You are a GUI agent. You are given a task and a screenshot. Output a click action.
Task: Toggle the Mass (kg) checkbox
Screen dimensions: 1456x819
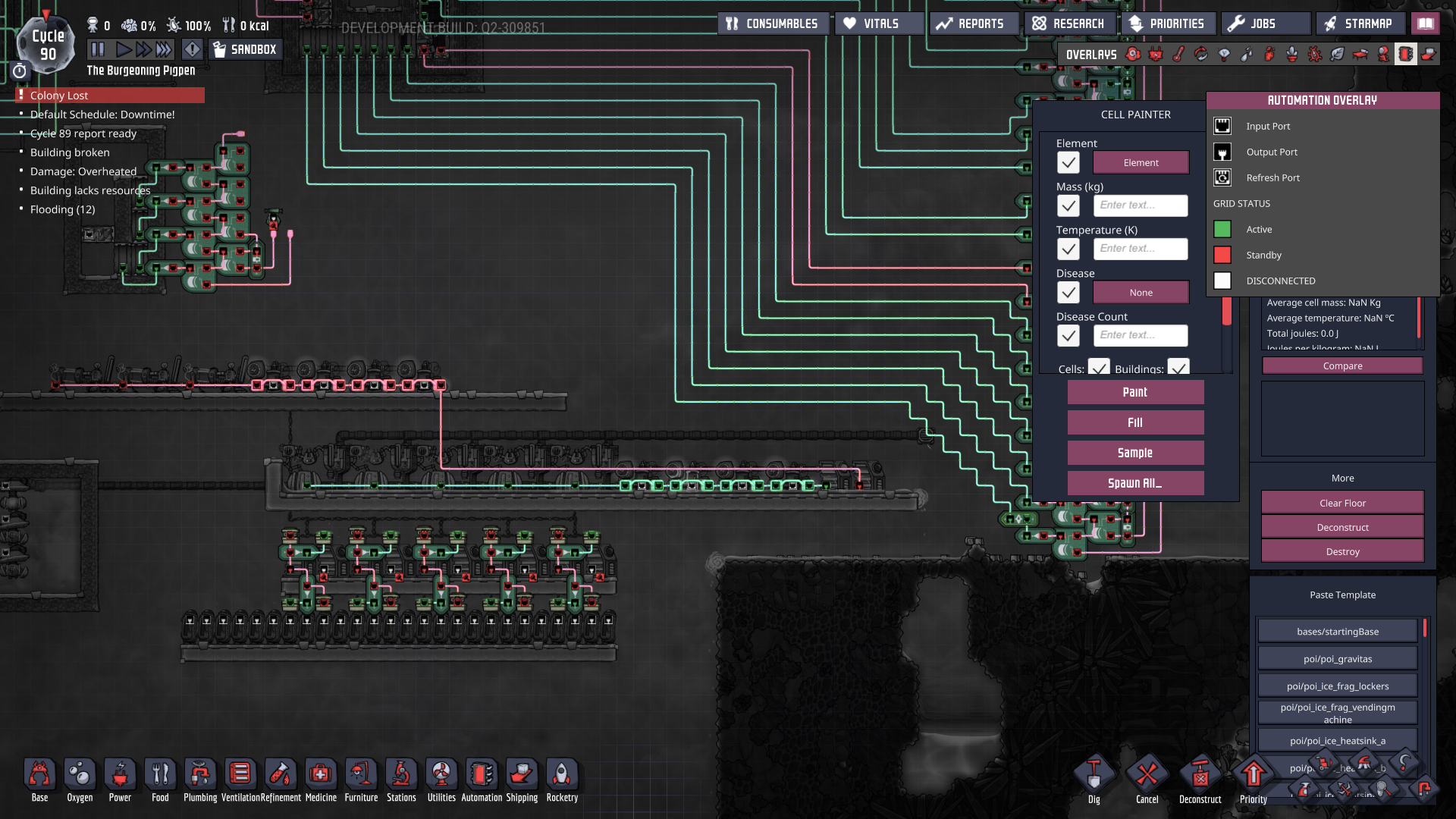tap(1068, 206)
